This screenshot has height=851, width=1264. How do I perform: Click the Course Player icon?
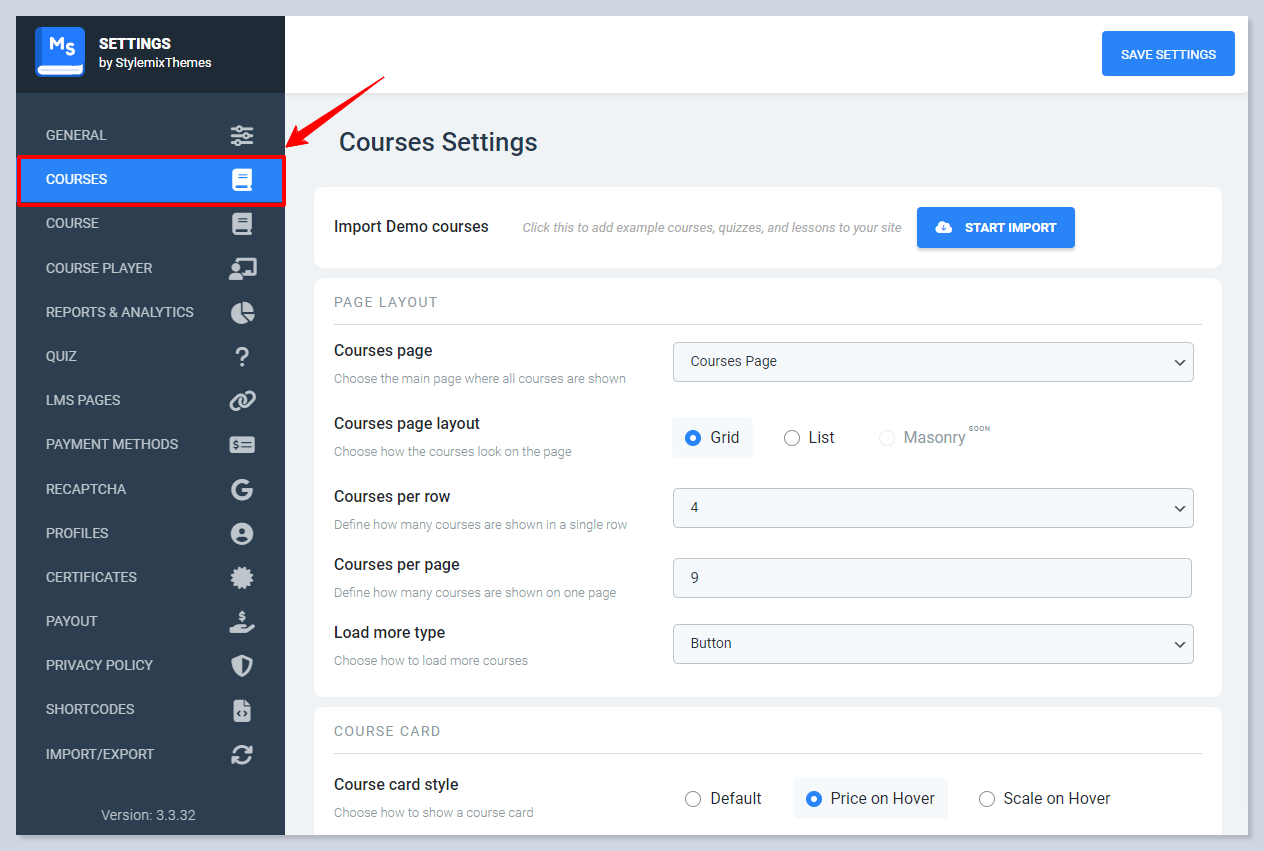click(x=242, y=268)
